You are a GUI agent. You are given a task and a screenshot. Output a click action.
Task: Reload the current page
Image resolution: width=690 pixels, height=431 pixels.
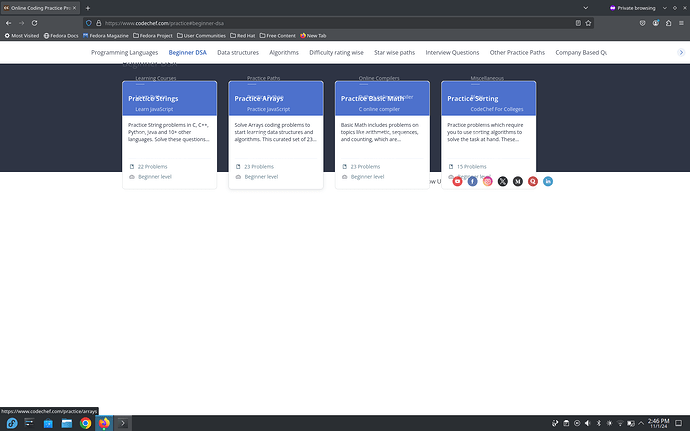(x=34, y=23)
